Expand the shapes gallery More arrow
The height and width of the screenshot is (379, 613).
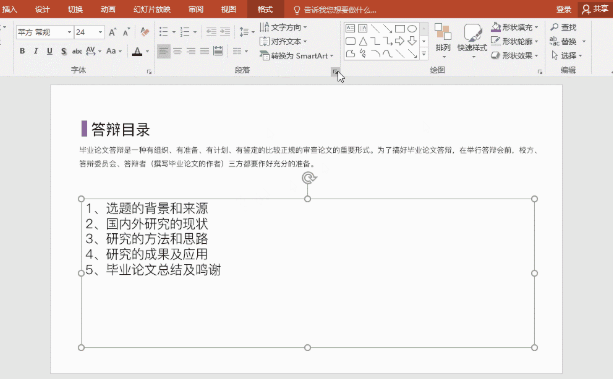coord(424,54)
